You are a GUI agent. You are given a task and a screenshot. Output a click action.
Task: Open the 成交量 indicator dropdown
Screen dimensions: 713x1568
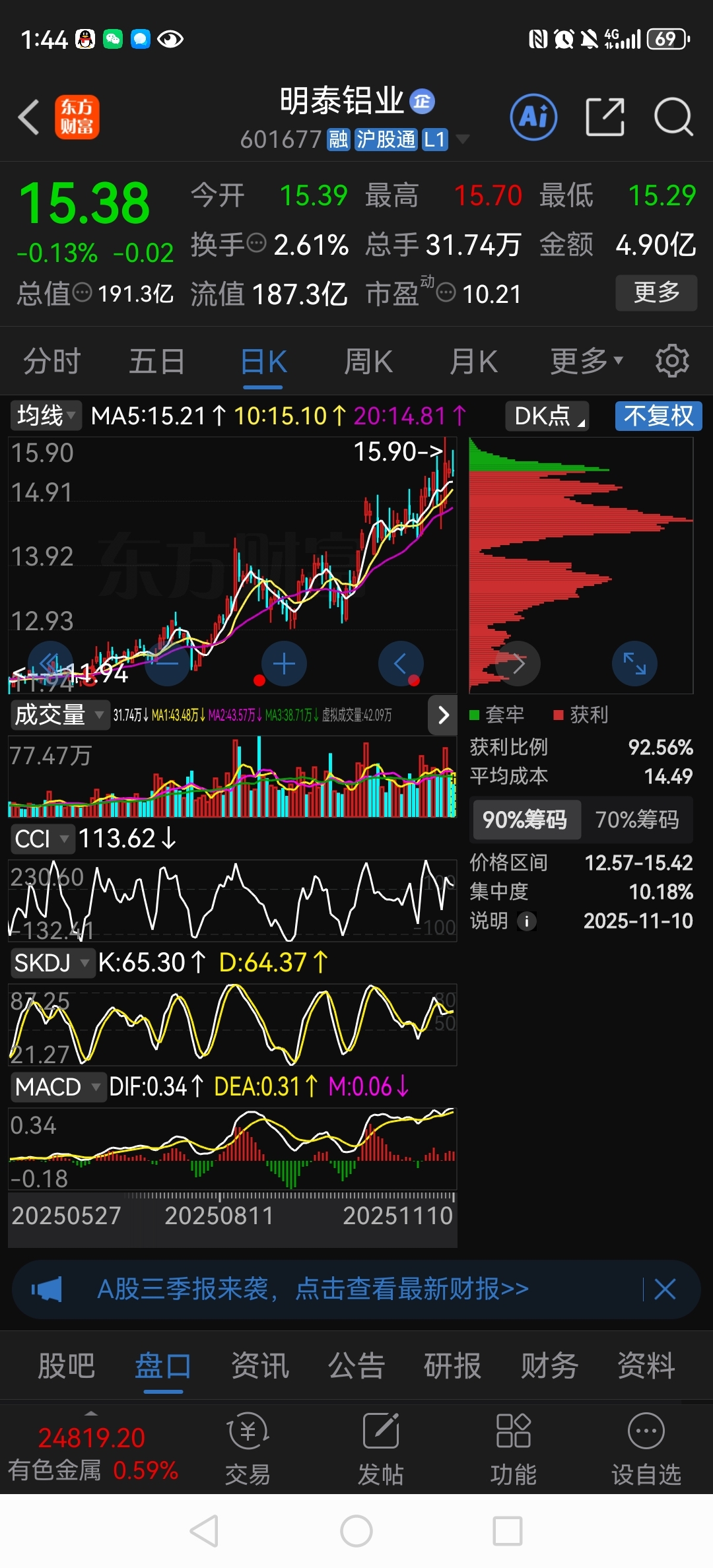click(x=59, y=715)
